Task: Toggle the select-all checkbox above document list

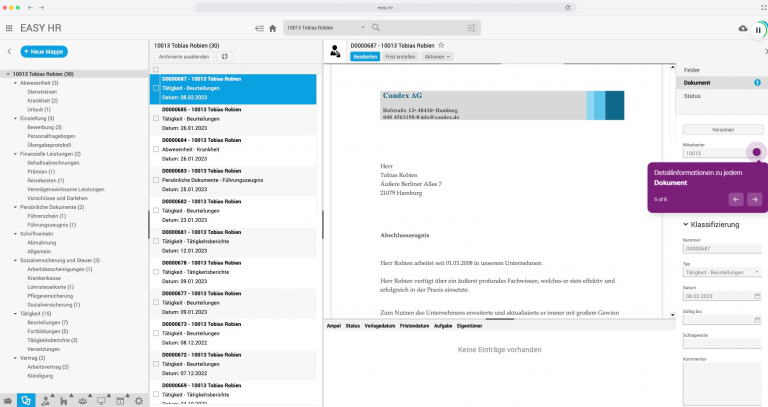Action: coord(156,69)
